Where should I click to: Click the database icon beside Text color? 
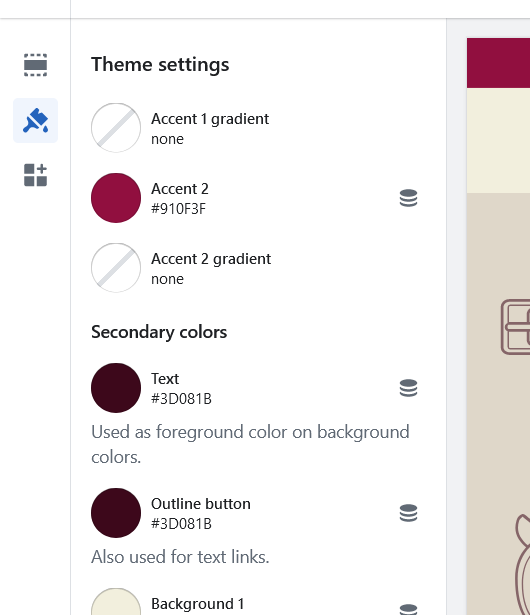408,388
